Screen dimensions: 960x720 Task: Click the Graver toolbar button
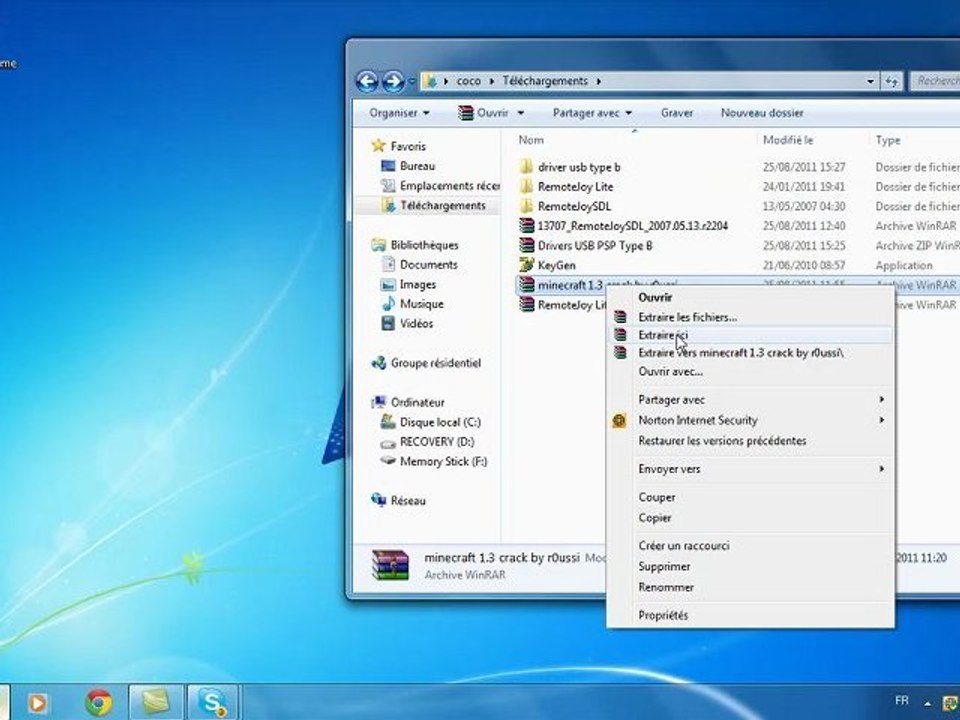pyautogui.click(x=677, y=113)
